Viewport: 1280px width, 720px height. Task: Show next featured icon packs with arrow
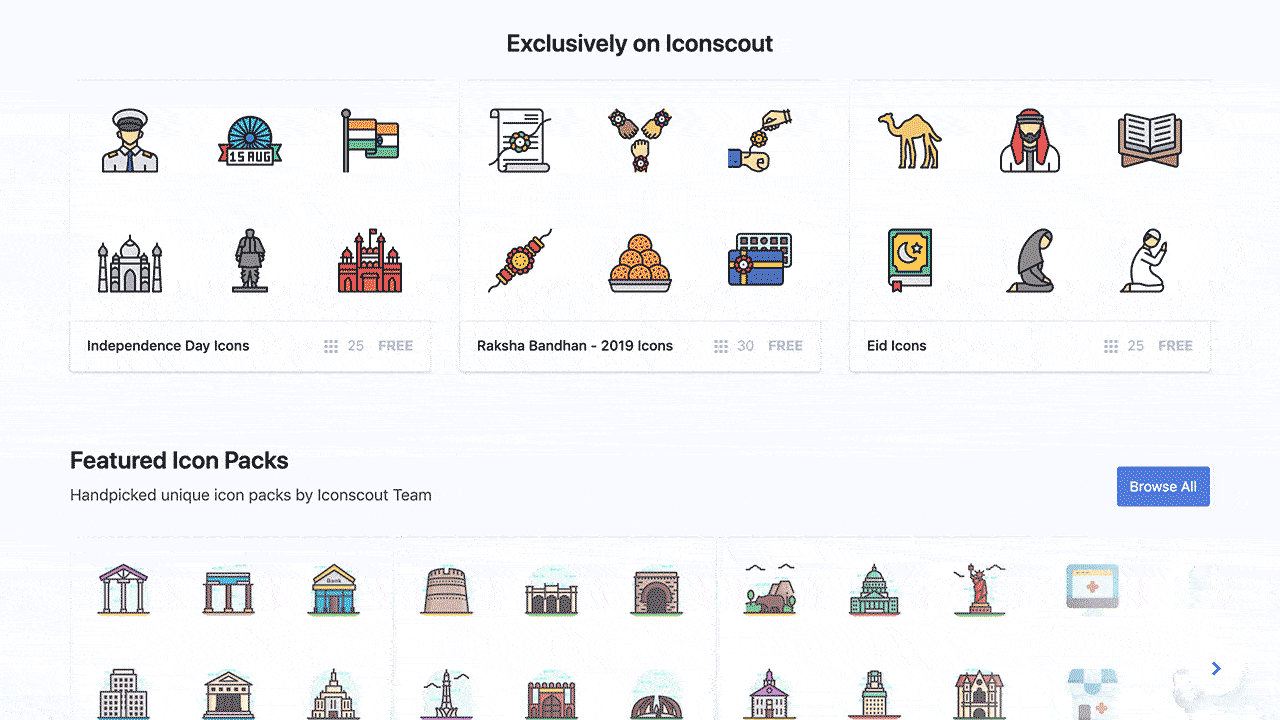[x=1216, y=668]
